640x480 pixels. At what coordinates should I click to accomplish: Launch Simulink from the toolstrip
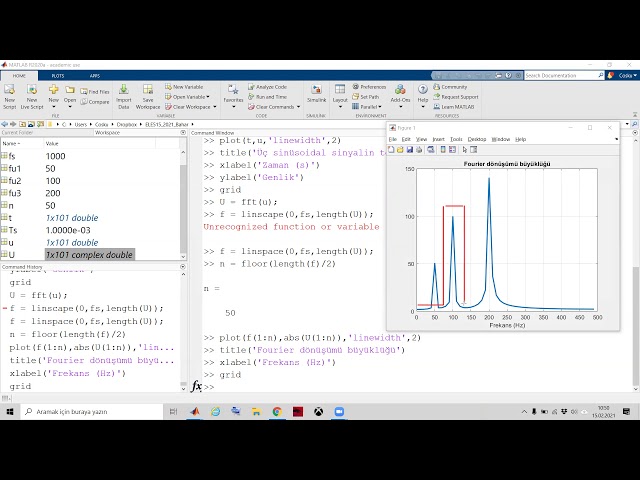pyautogui.click(x=316, y=94)
